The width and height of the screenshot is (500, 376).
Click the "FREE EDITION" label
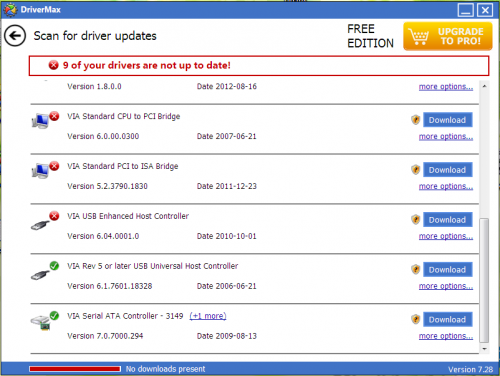(370, 36)
